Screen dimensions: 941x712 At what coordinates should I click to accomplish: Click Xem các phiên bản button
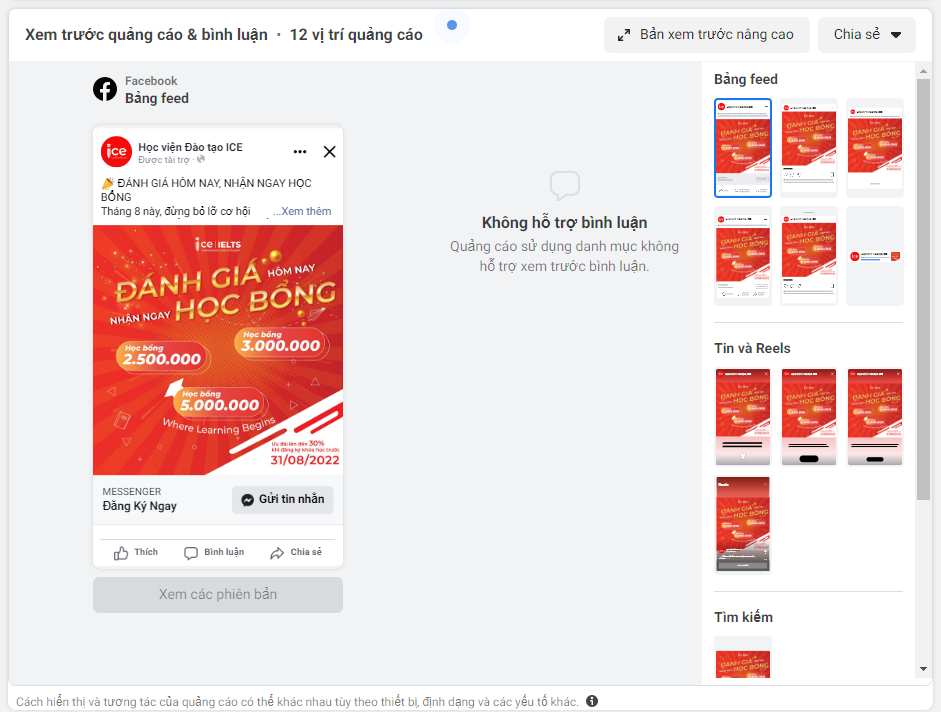pyautogui.click(x=218, y=595)
